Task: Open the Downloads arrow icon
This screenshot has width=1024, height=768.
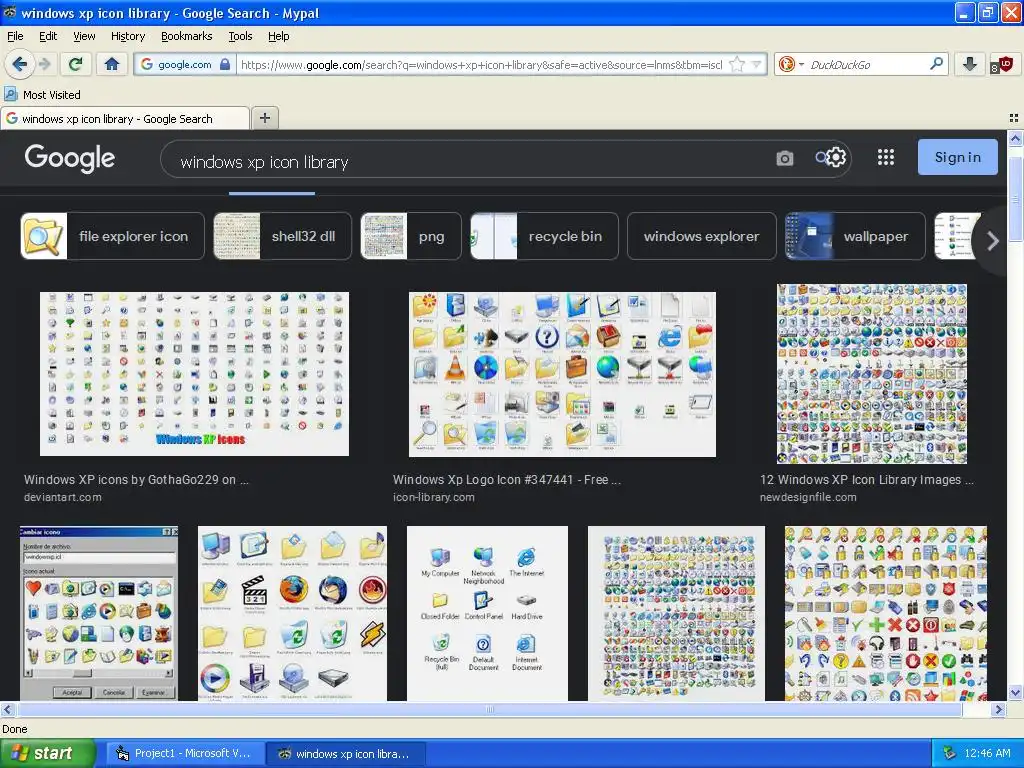Action: [x=970, y=64]
